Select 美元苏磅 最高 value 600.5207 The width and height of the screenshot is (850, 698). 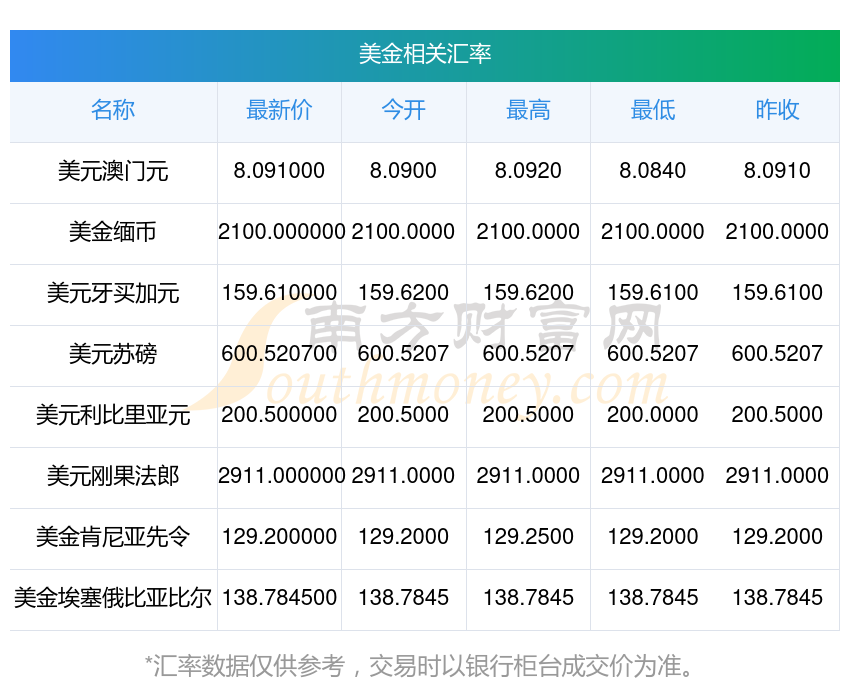pos(528,354)
